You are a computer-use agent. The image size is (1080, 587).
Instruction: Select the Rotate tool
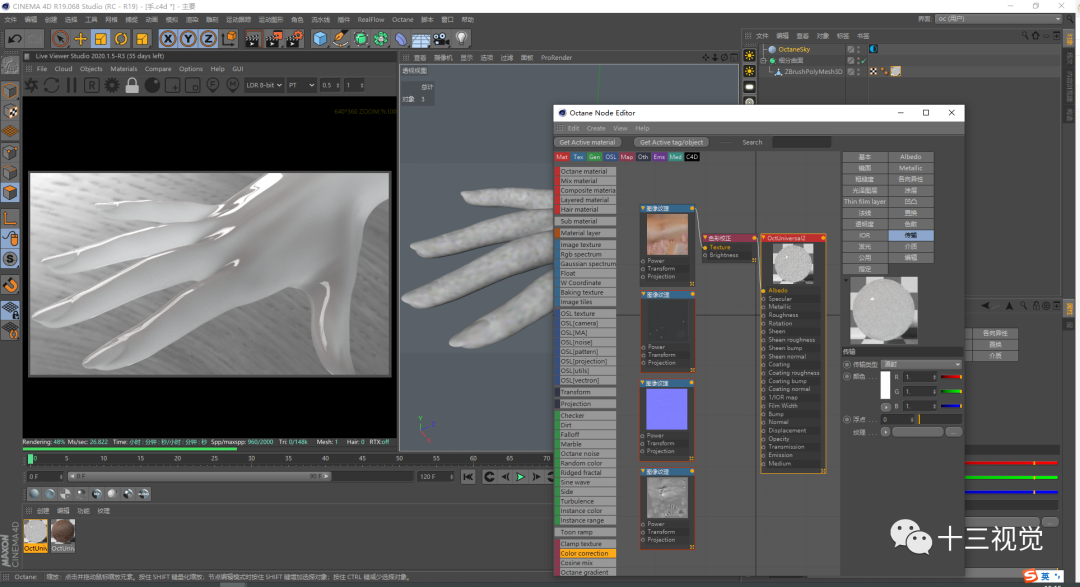pyautogui.click(x=121, y=39)
